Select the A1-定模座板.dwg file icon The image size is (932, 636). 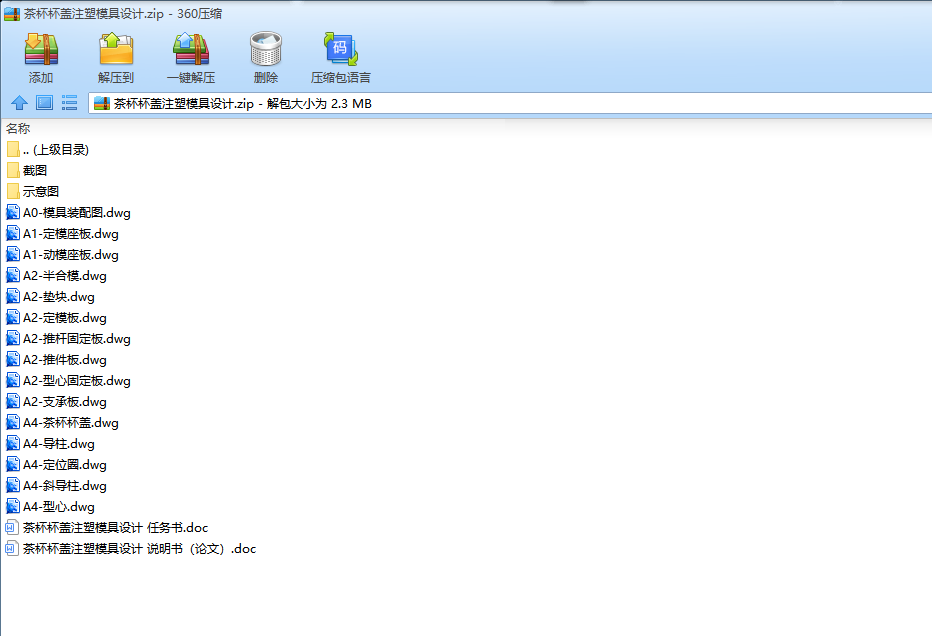(13, 234)
